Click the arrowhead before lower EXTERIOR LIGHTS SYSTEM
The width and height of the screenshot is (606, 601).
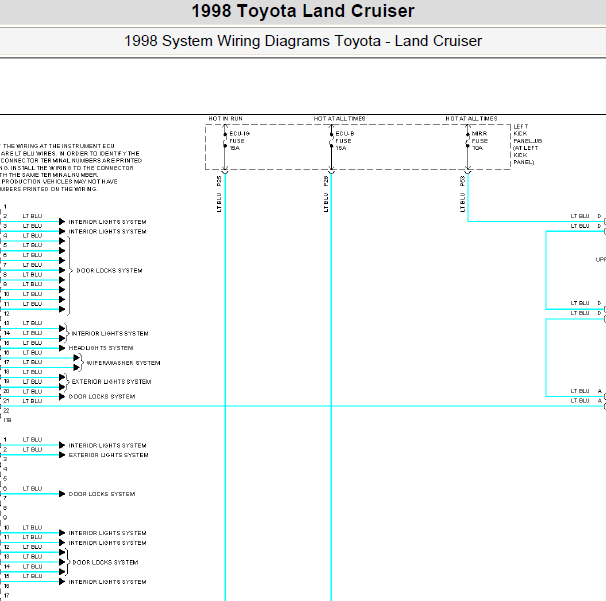coord(62,455)
